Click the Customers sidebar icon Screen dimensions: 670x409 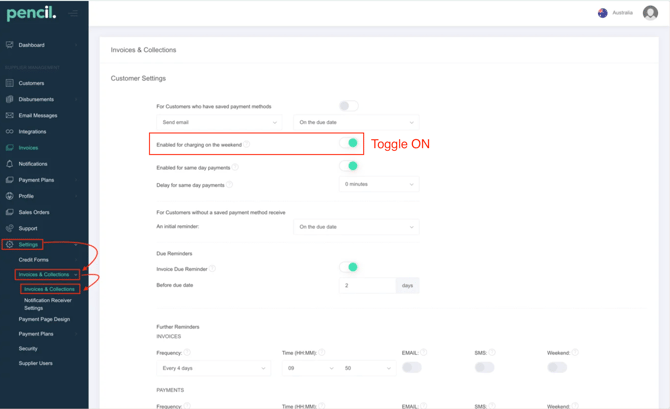tap(10, 83)
